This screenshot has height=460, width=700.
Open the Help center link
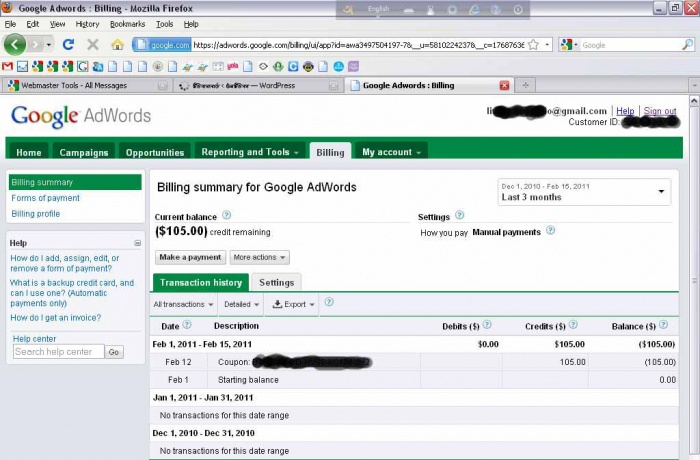[x=34, y=339]
